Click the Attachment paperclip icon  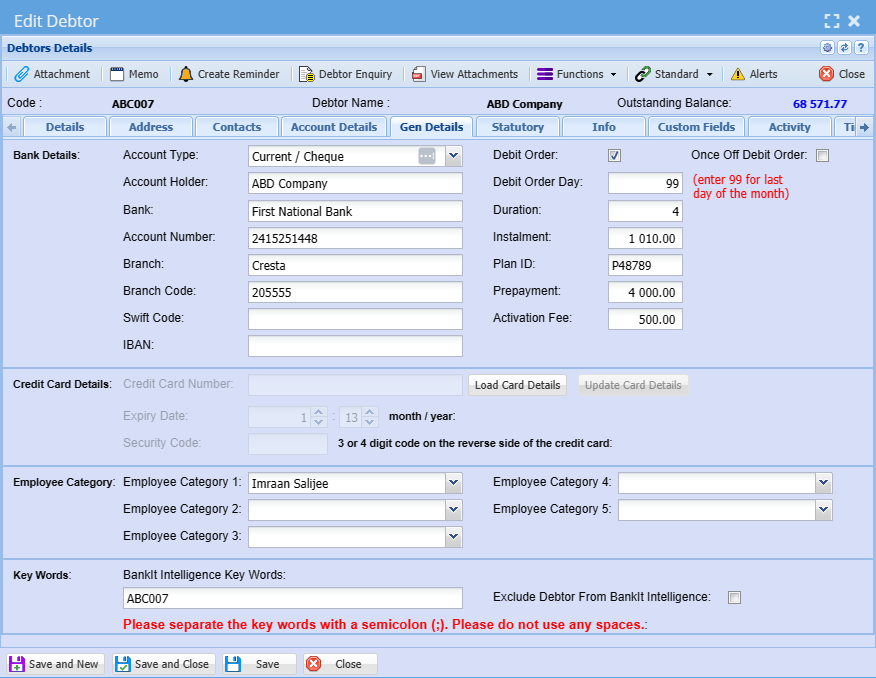(x=21, y=74)
